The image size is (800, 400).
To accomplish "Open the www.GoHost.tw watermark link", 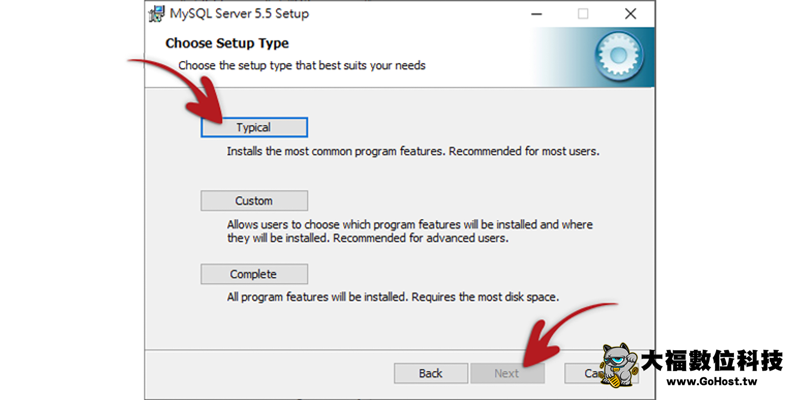I will (x=710, y=382).
